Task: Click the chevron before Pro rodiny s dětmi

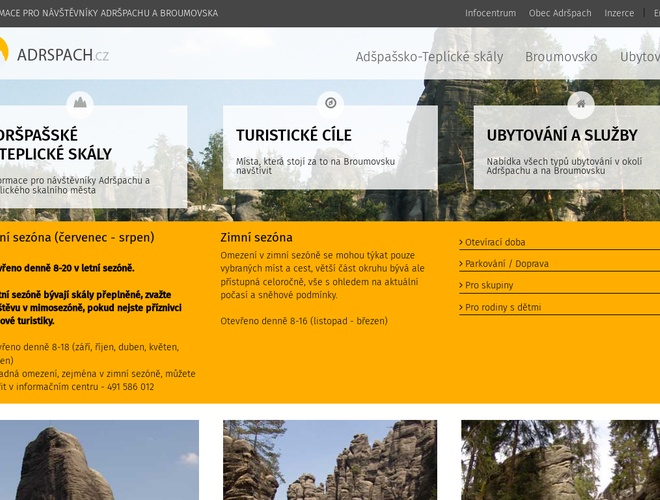Action: [461, 308]
